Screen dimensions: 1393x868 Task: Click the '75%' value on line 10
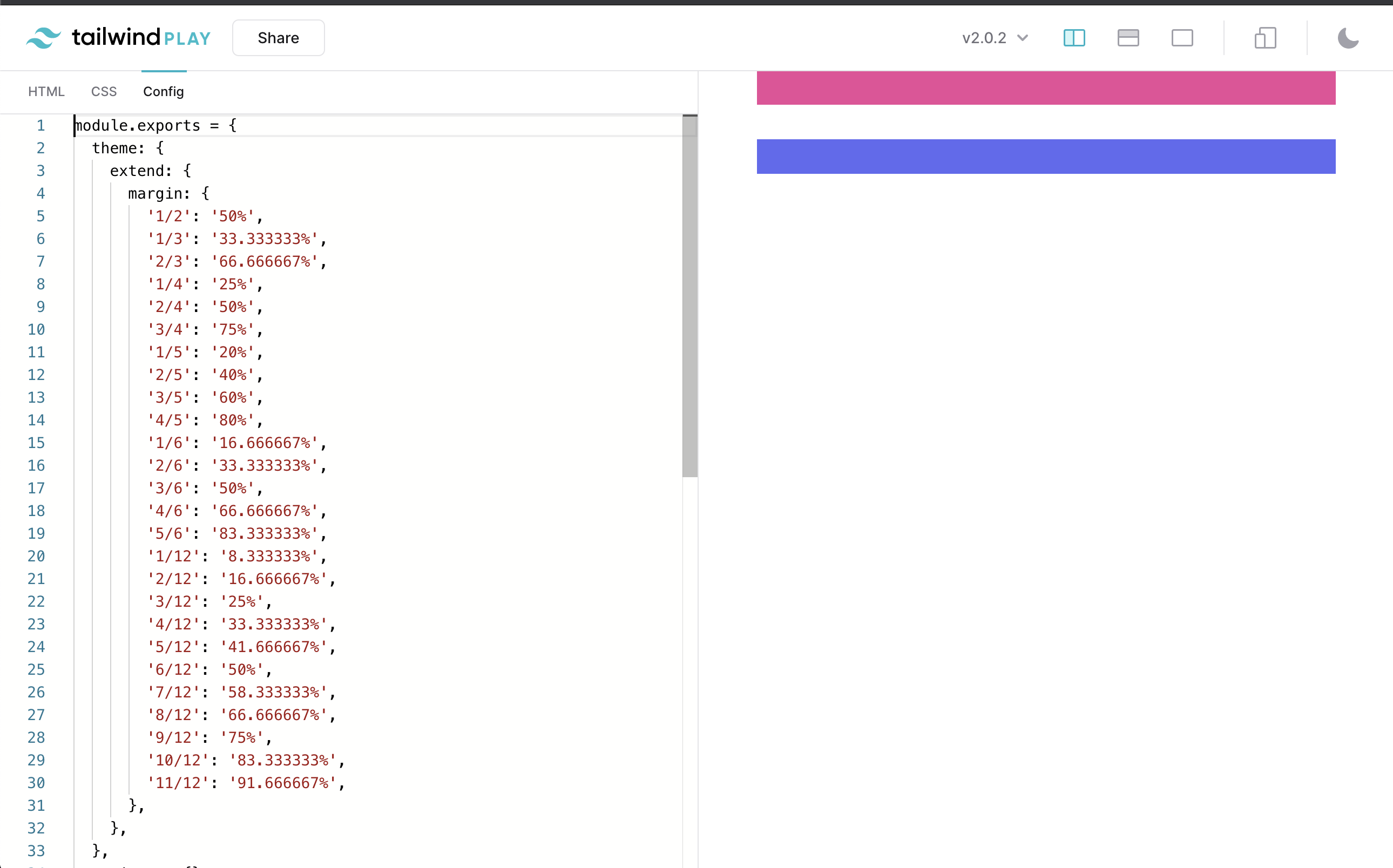(233, 329)
